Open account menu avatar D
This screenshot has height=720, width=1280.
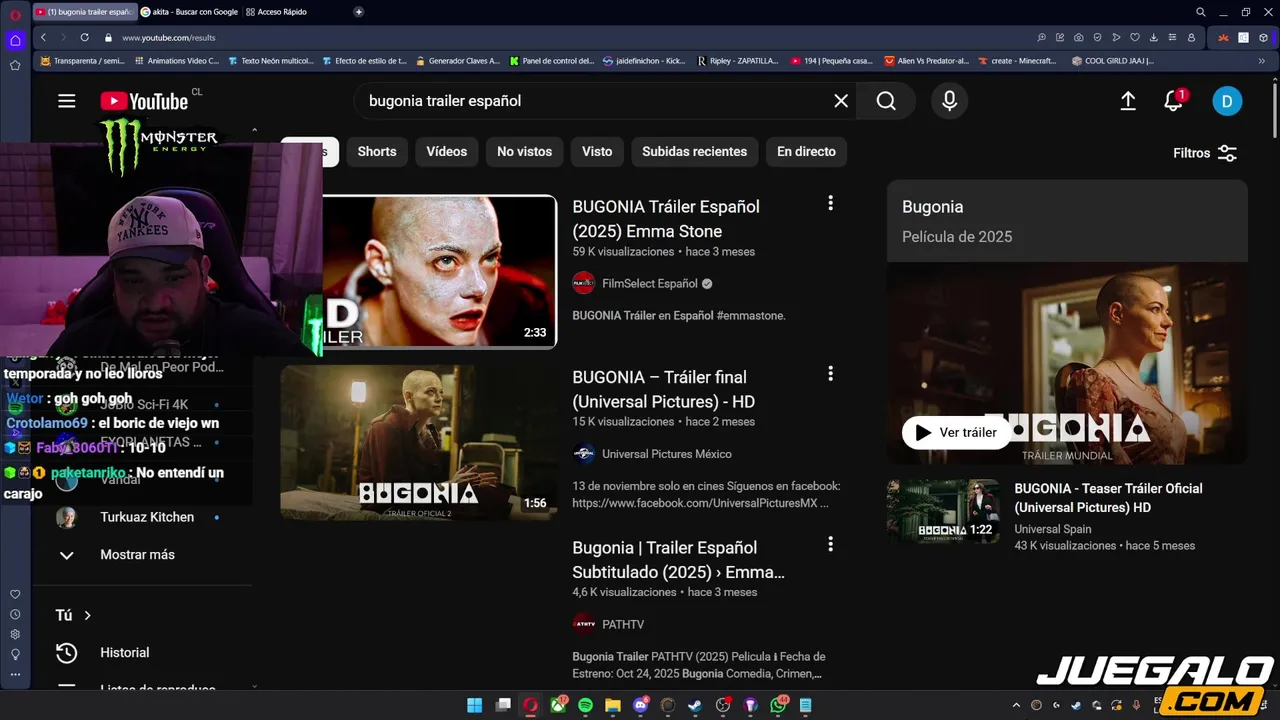pos(1227,101)
